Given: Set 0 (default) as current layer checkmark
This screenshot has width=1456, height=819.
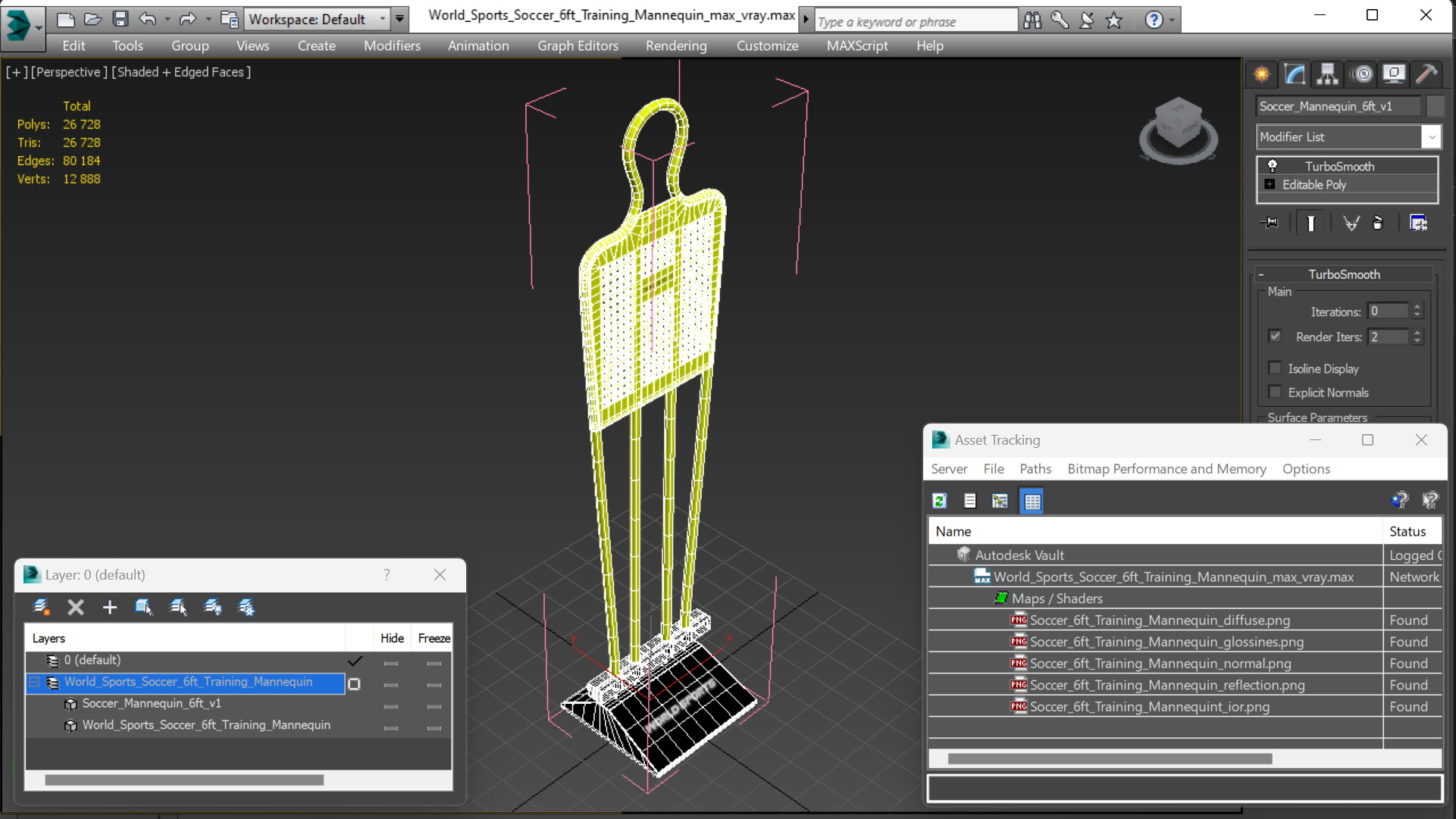Looking at the screenshot, I should click(354, 661).
